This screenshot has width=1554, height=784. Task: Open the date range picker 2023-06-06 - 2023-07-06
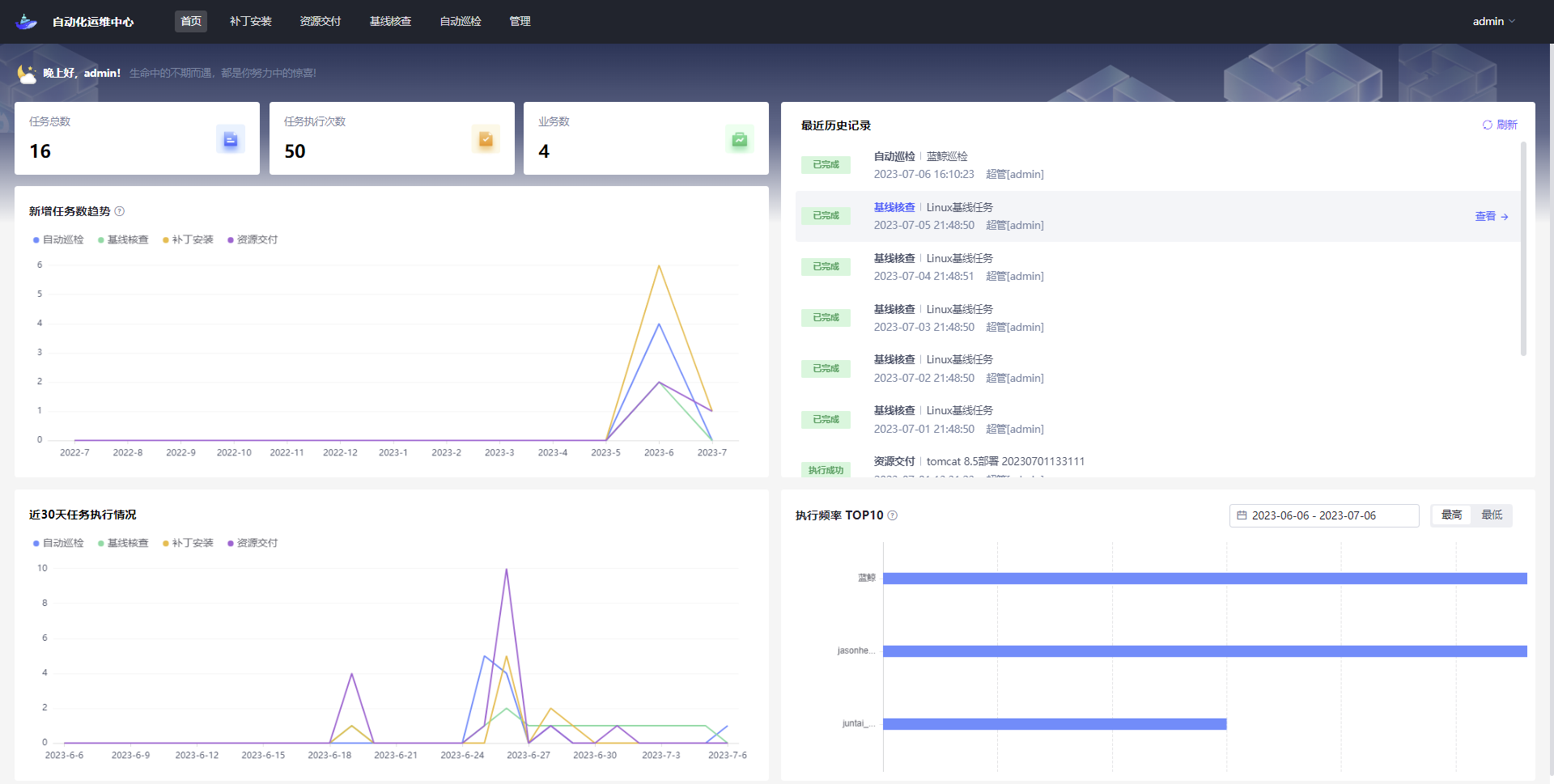1323,515
